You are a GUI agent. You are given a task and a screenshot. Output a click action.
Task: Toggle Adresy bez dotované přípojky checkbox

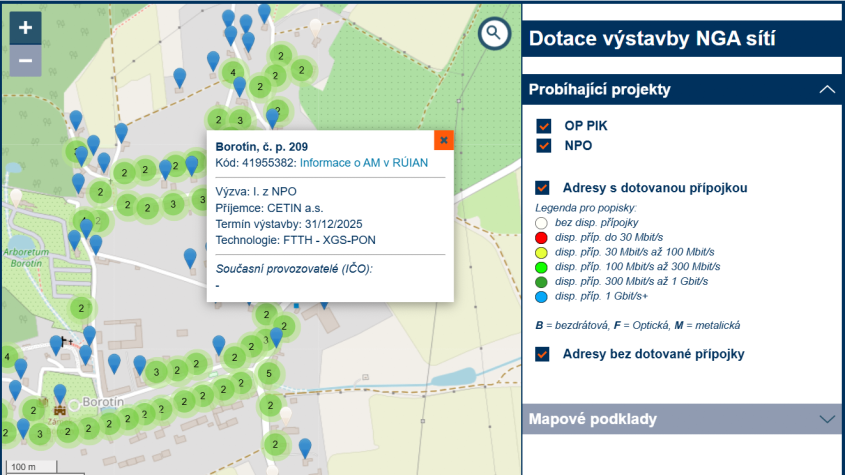click(543, 354)
